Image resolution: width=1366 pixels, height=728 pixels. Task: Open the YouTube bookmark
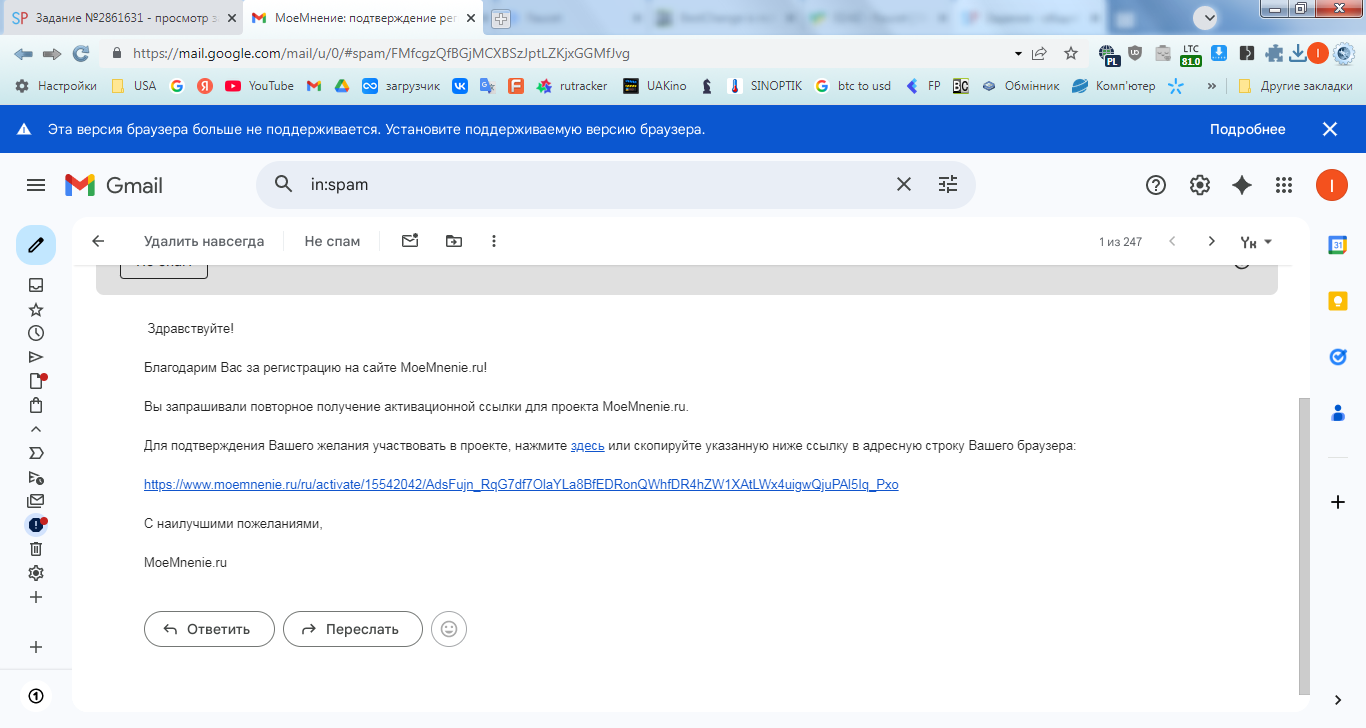point(259,86)
